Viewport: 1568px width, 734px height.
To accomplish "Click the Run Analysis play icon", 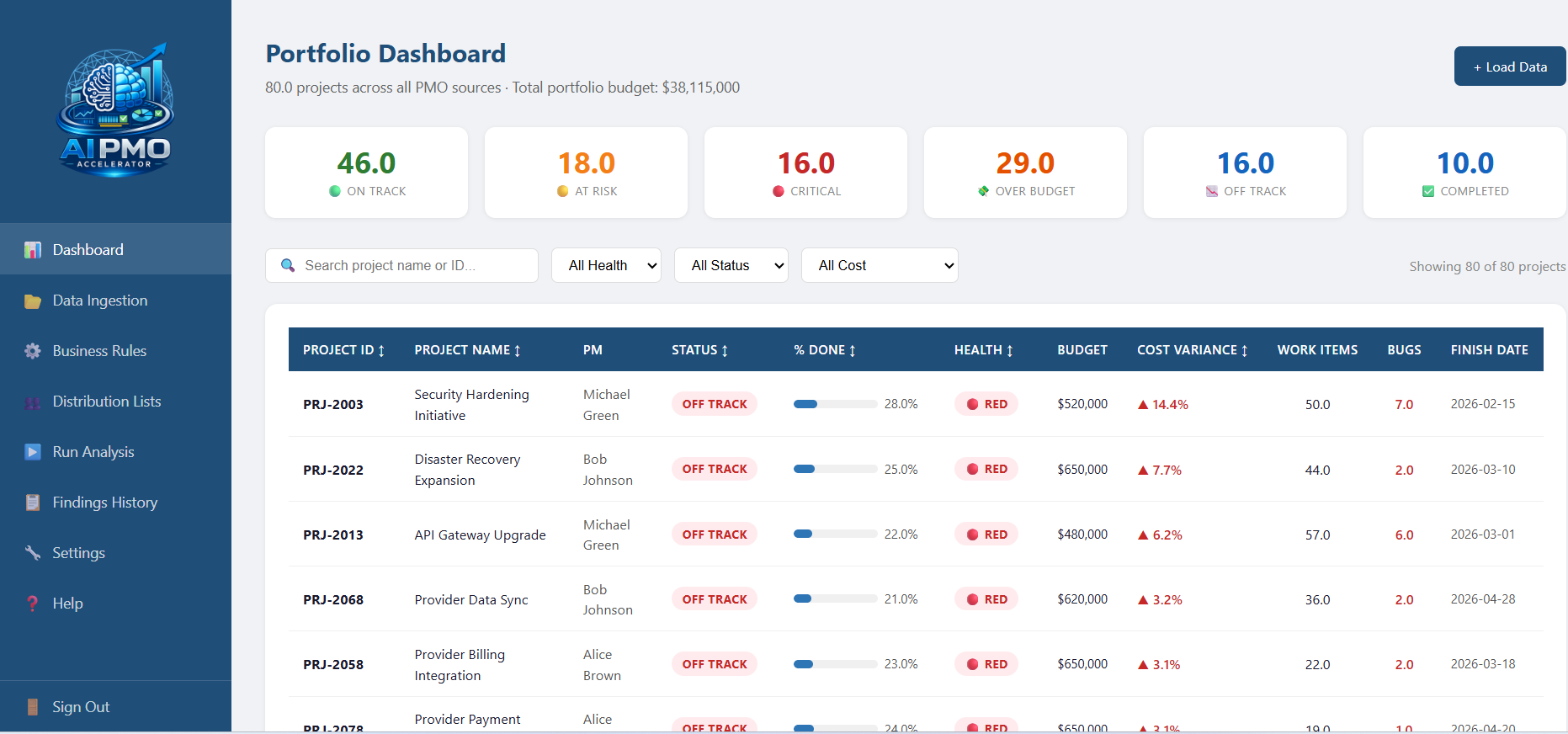I will pos(33,452).
